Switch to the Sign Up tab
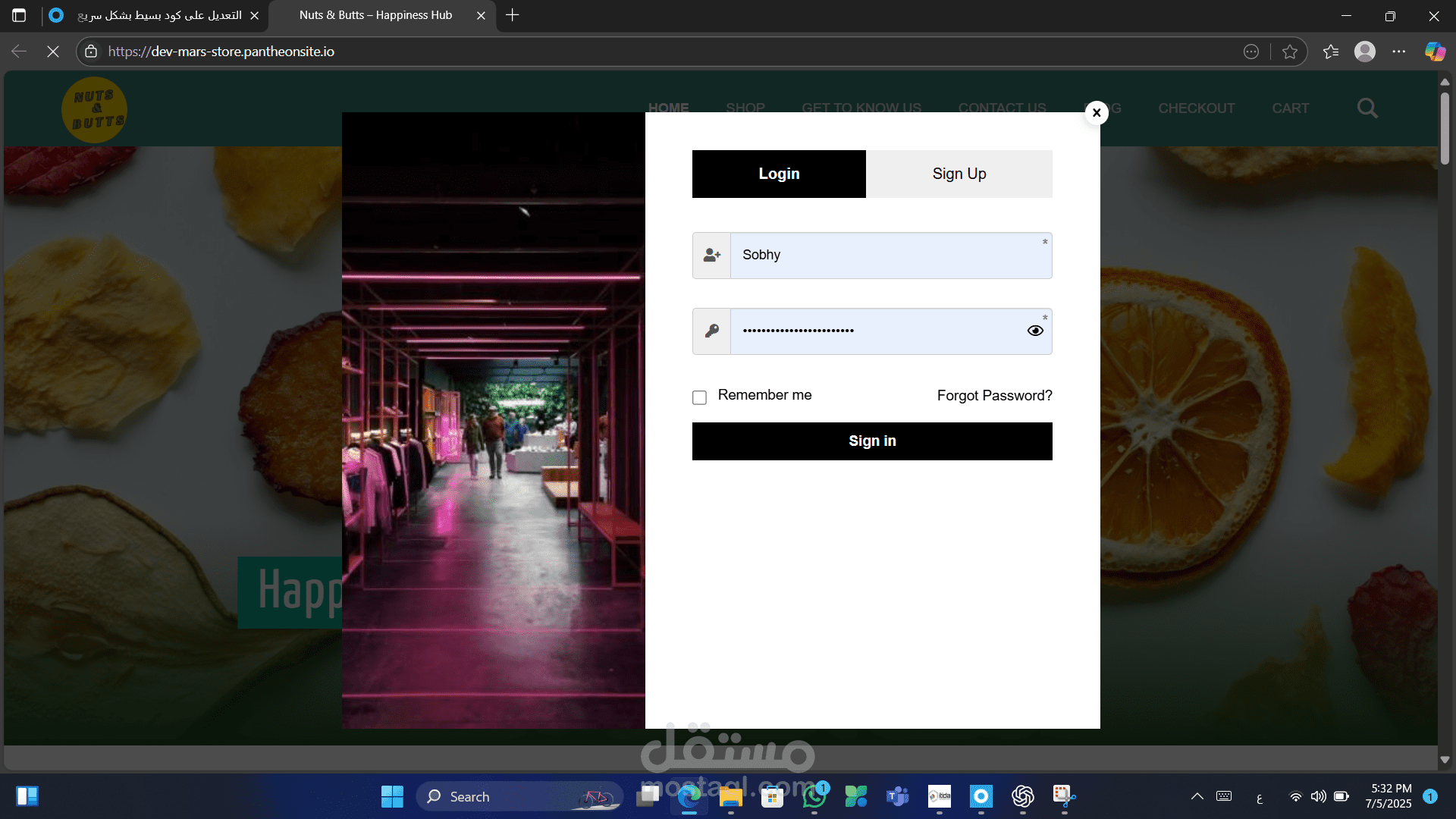The image size is (1456, 819). (959, 174)
